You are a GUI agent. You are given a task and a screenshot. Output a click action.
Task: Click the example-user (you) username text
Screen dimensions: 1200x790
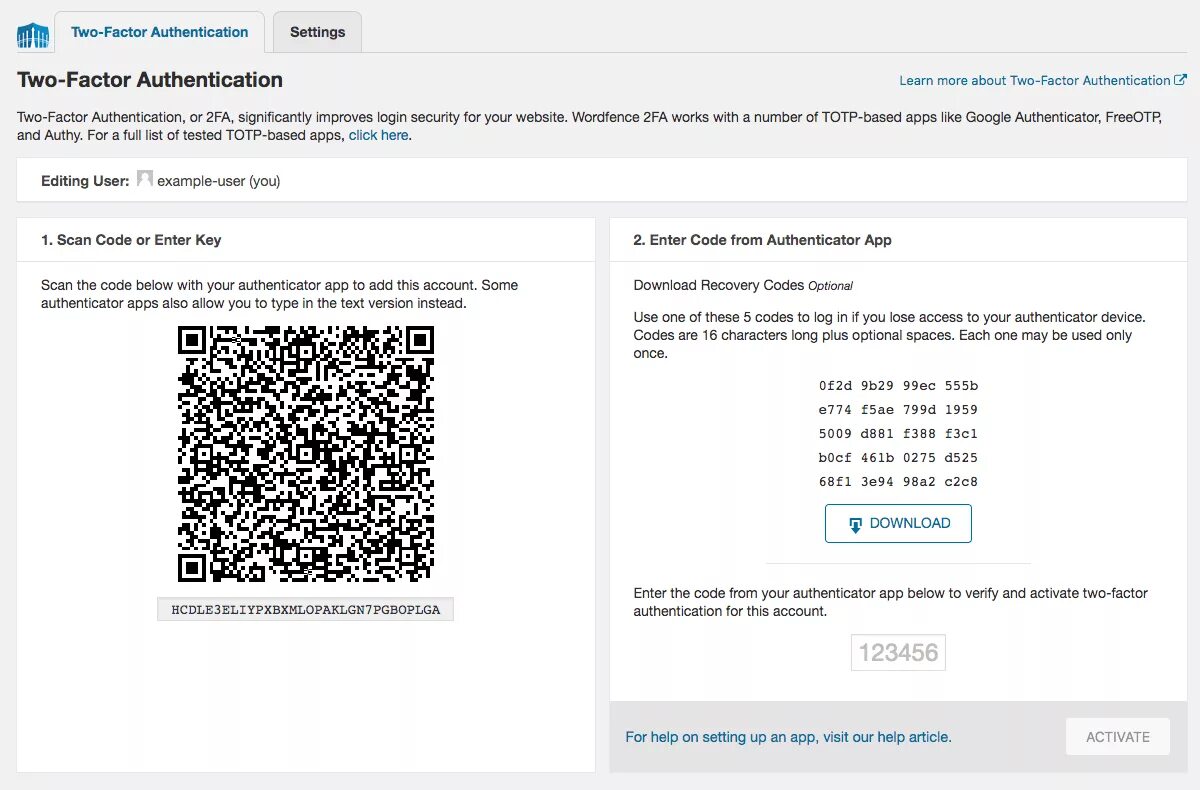tap(218, 181)
